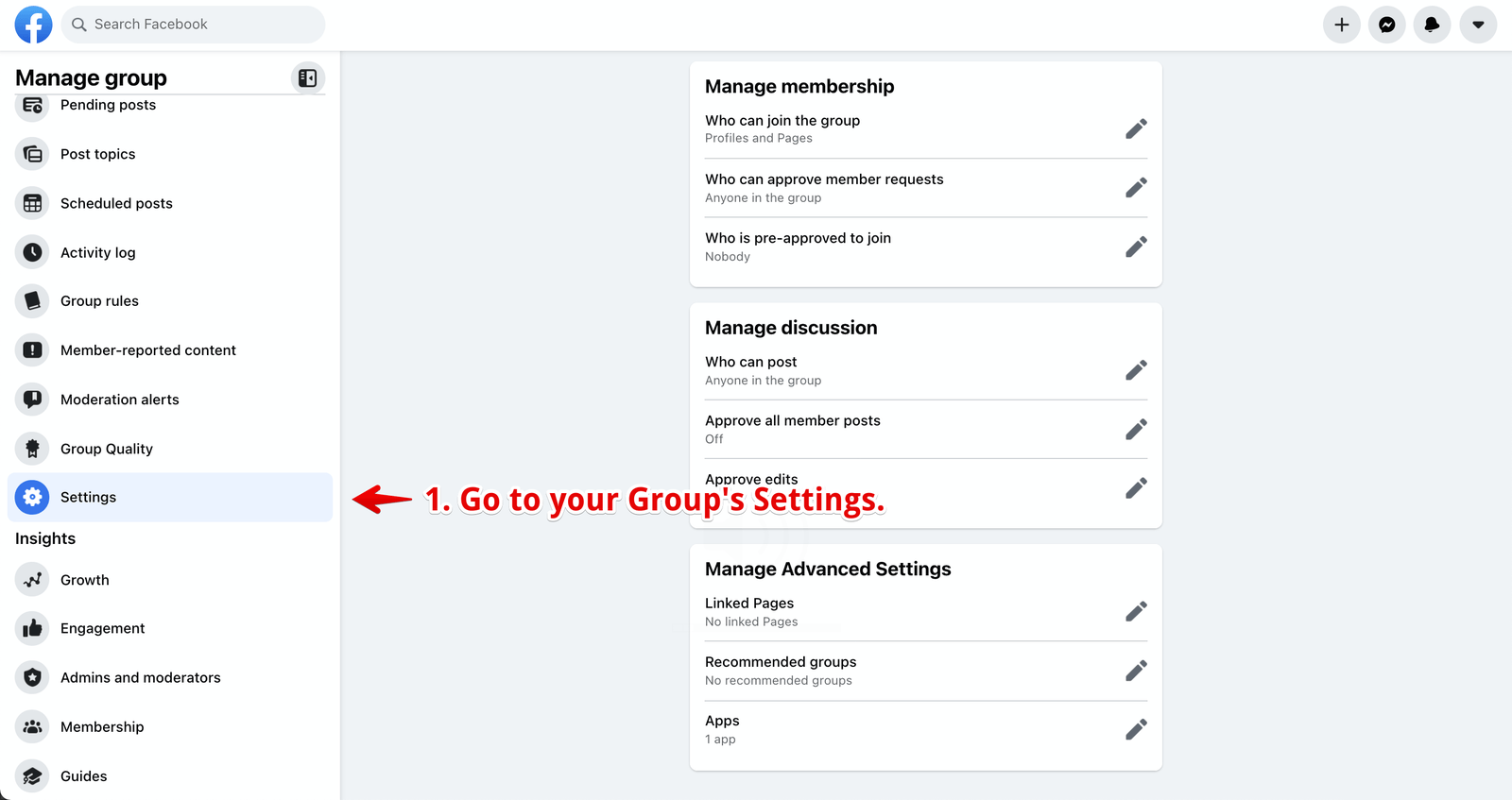Open the notifications bell

pyautogui.click(x=1432, y=25)
